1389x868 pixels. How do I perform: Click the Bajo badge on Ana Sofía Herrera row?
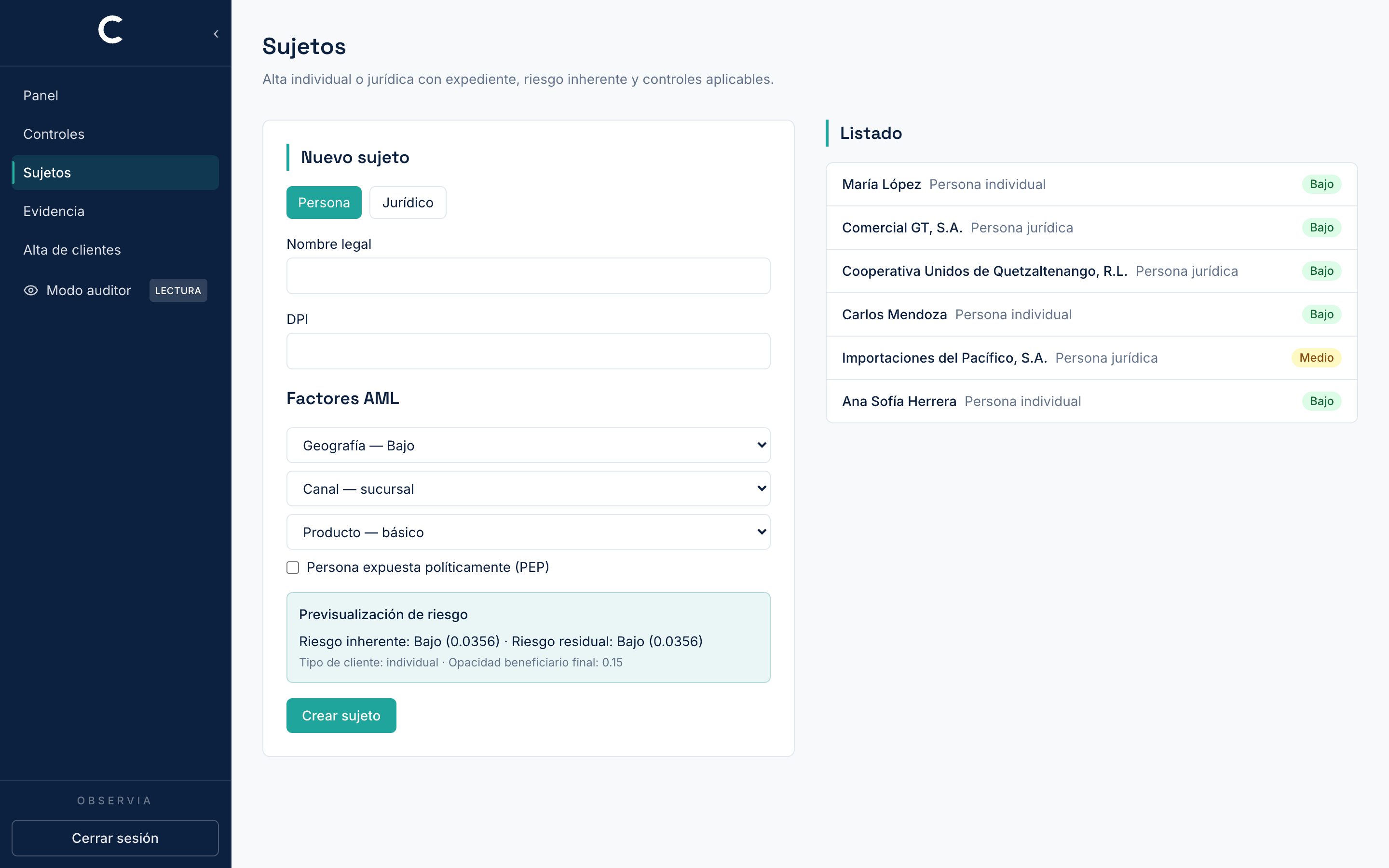(x=1321, y=401)
